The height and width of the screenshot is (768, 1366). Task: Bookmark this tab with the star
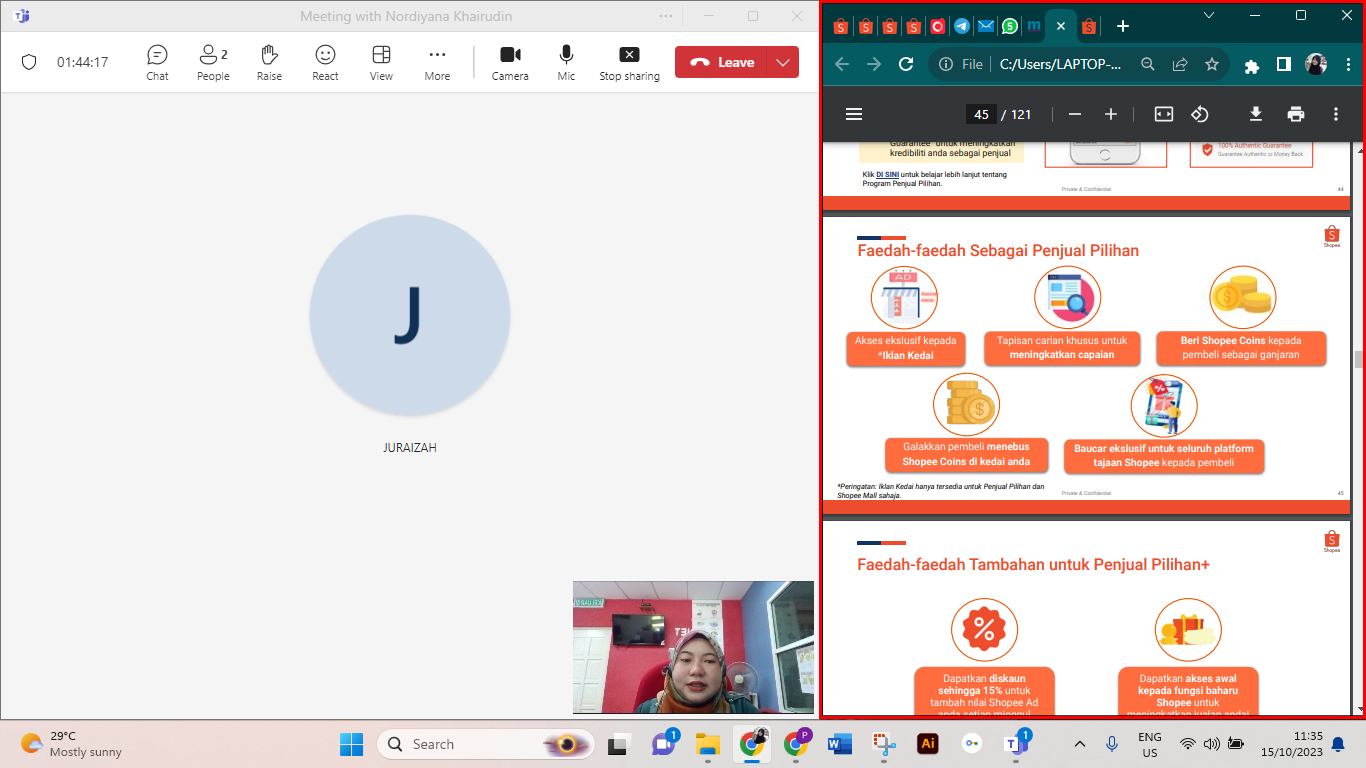[1212, 64]
